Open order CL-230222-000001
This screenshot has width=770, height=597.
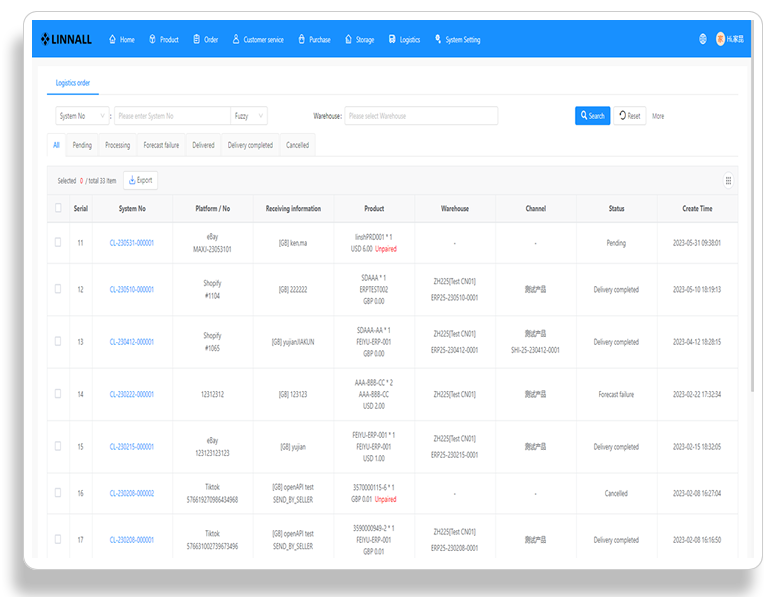[x=132, y=394]
